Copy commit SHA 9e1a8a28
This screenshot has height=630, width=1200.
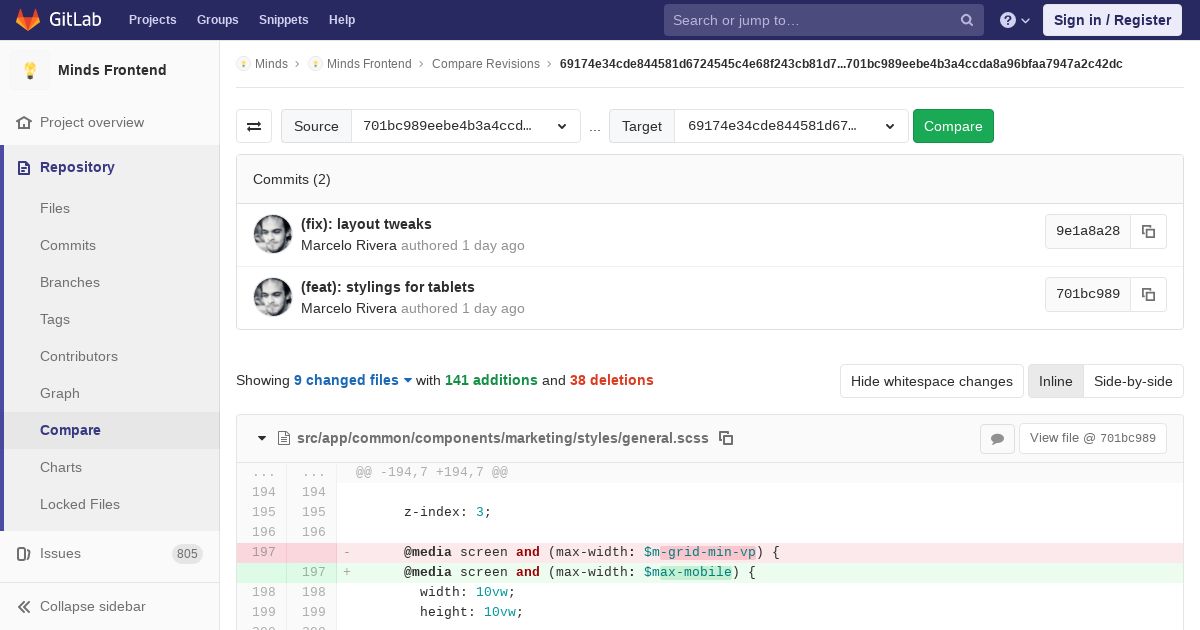[1148, 231]
